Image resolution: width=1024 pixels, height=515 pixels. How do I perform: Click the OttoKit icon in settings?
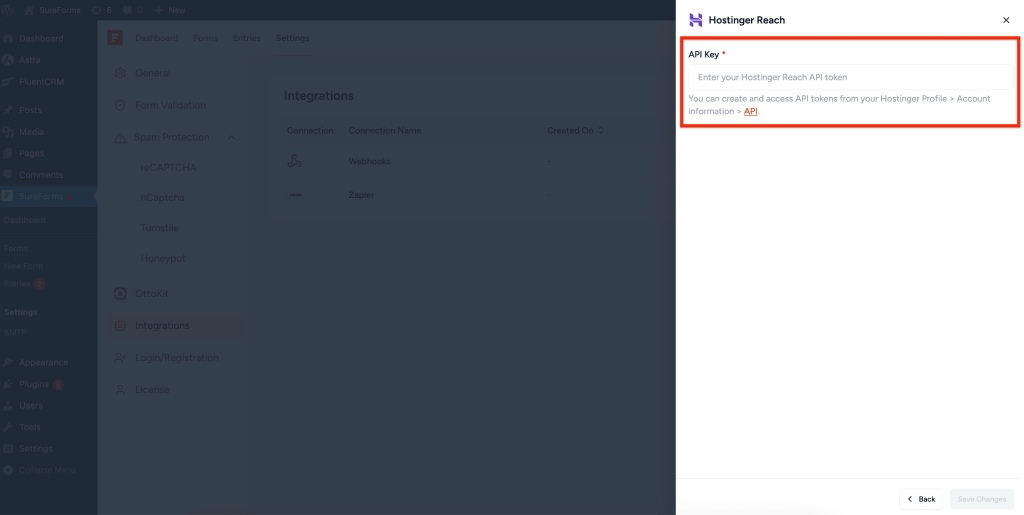pyautogui.click(x=120, y=294)
